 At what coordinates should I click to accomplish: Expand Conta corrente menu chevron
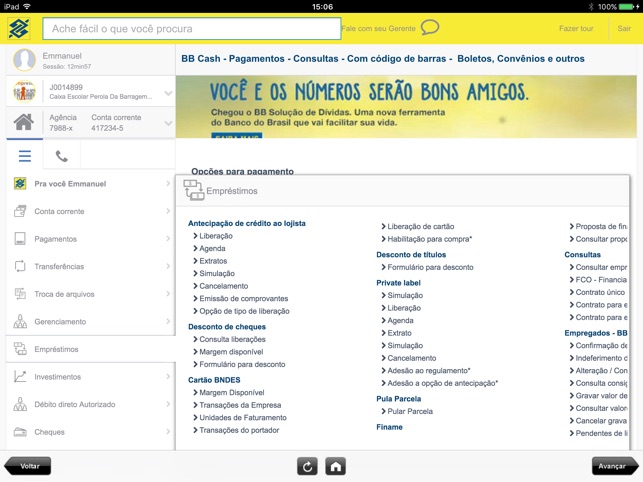(x=168, y=211)
